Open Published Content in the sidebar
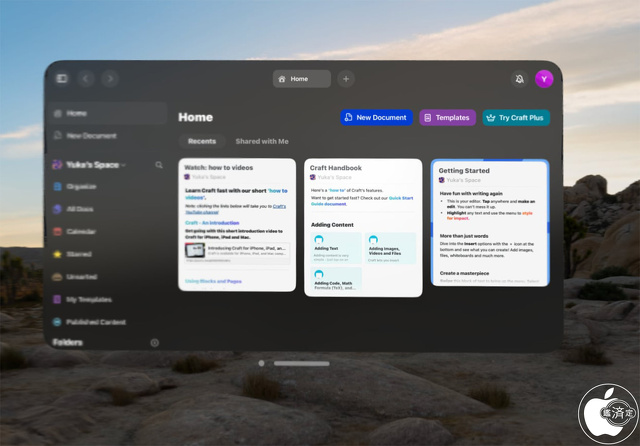Screen dimensions: 640x446 [x=107, y=322]
